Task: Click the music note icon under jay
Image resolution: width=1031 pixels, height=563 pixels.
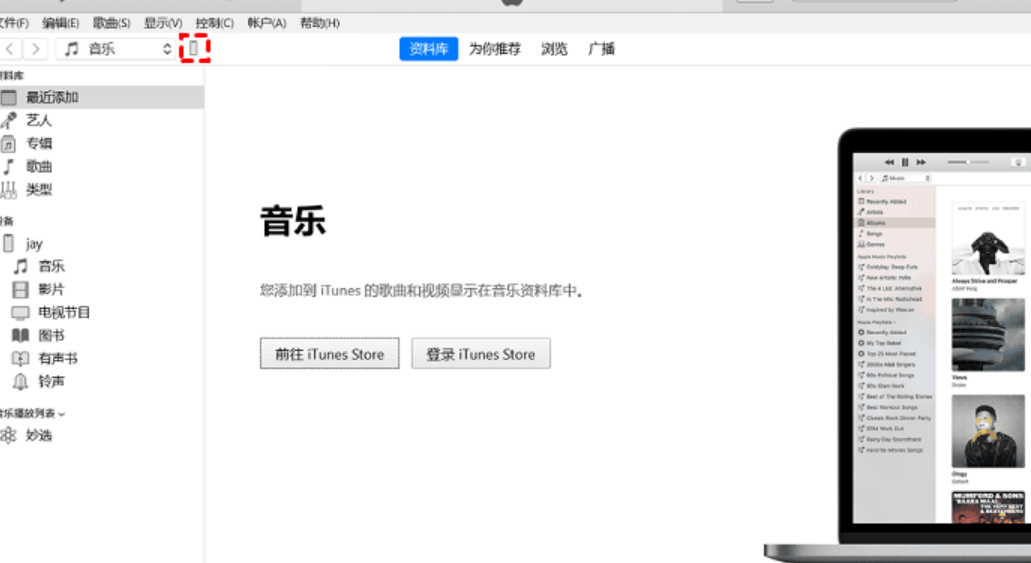Action: (21, 266)
